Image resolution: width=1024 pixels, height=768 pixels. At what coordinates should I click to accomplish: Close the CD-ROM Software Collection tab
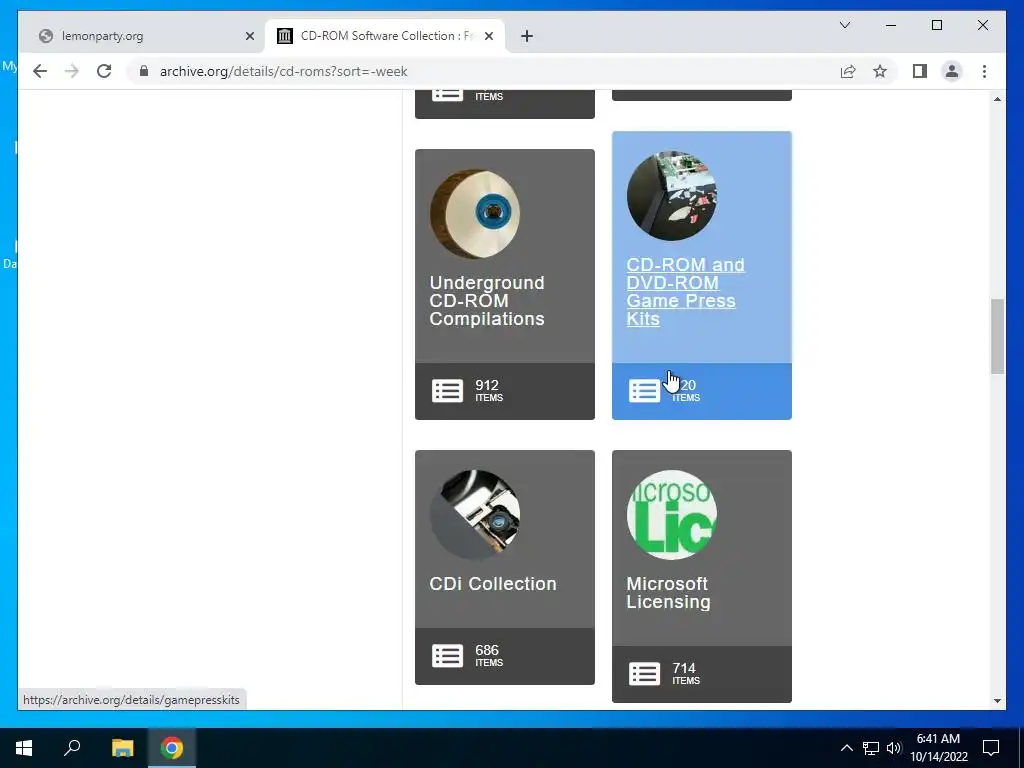click(x=488, y=36)
